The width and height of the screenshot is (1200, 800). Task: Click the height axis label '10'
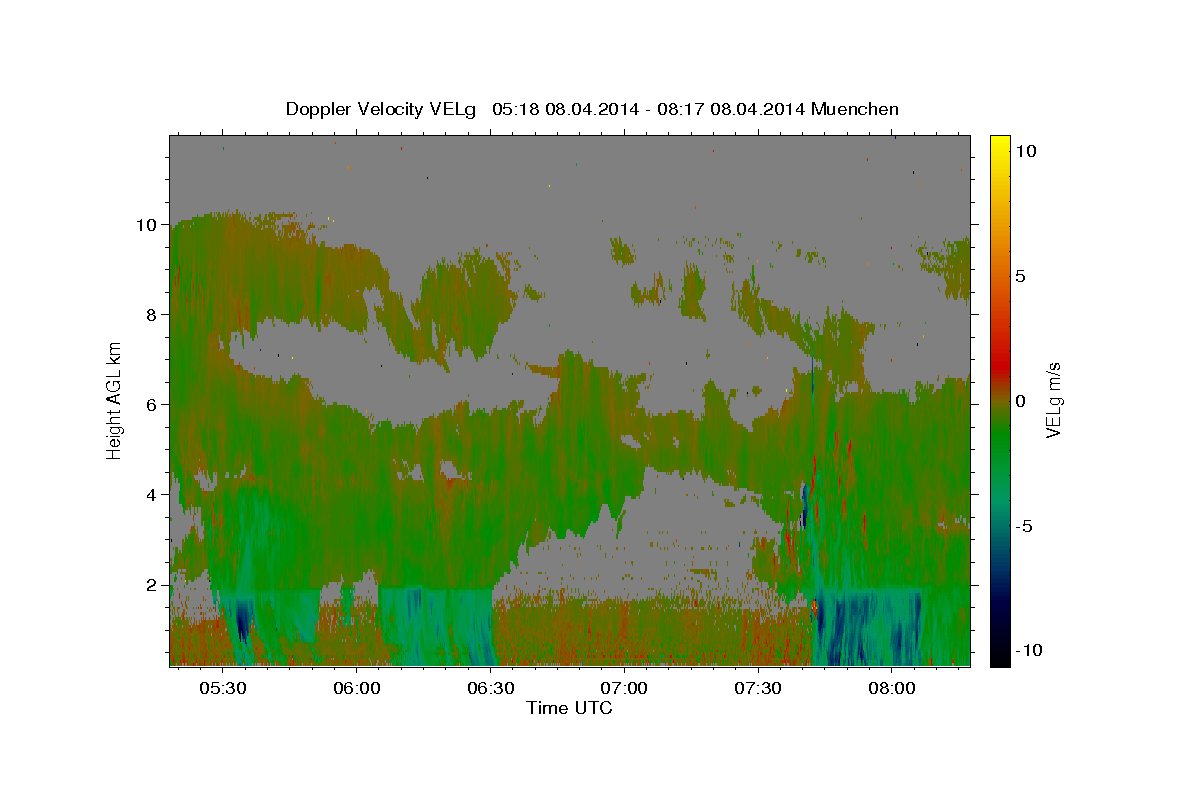(145, 224)
